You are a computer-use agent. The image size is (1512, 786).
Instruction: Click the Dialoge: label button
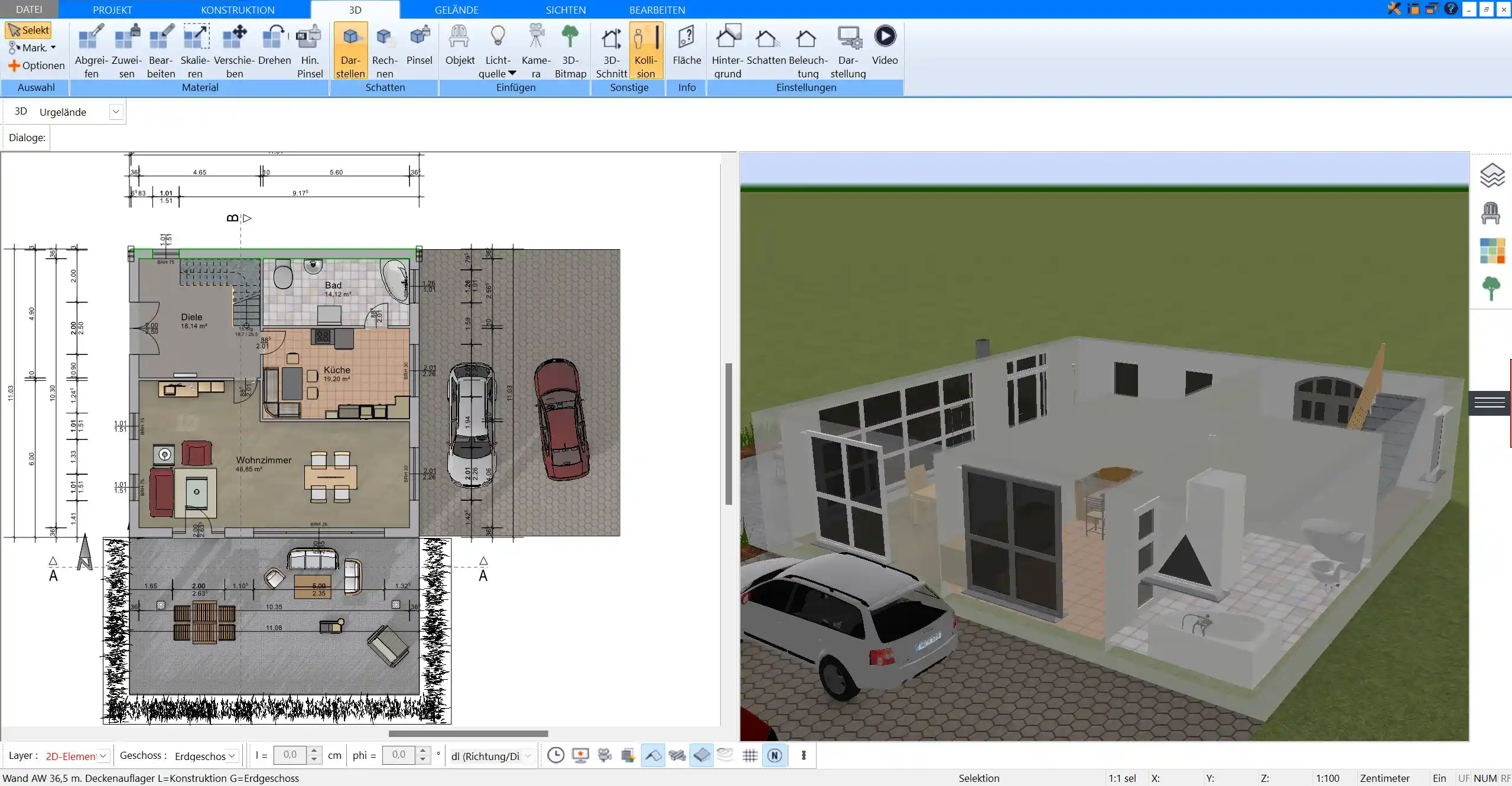click(27, 138)
